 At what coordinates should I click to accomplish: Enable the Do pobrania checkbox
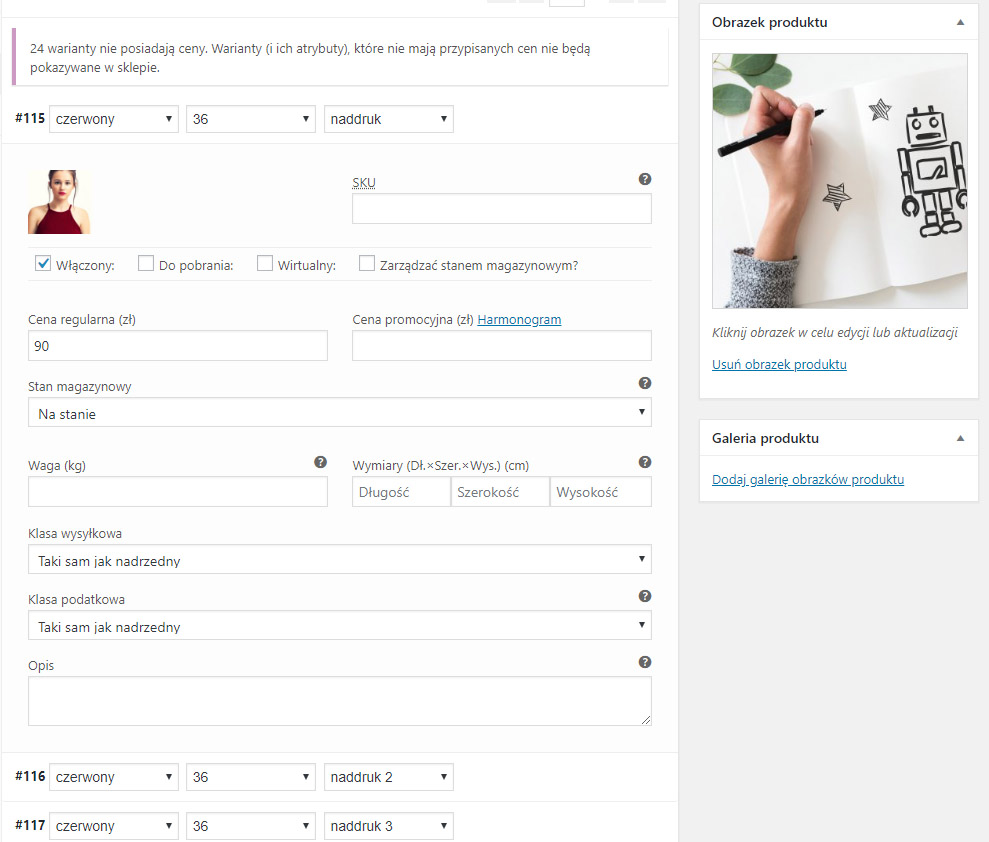pos(146,264)
